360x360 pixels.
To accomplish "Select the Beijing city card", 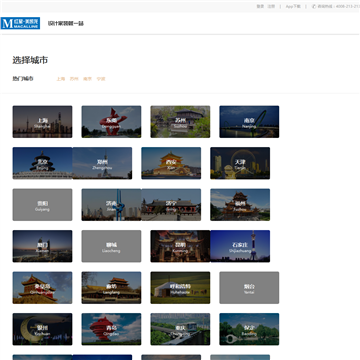I will 42,163.
